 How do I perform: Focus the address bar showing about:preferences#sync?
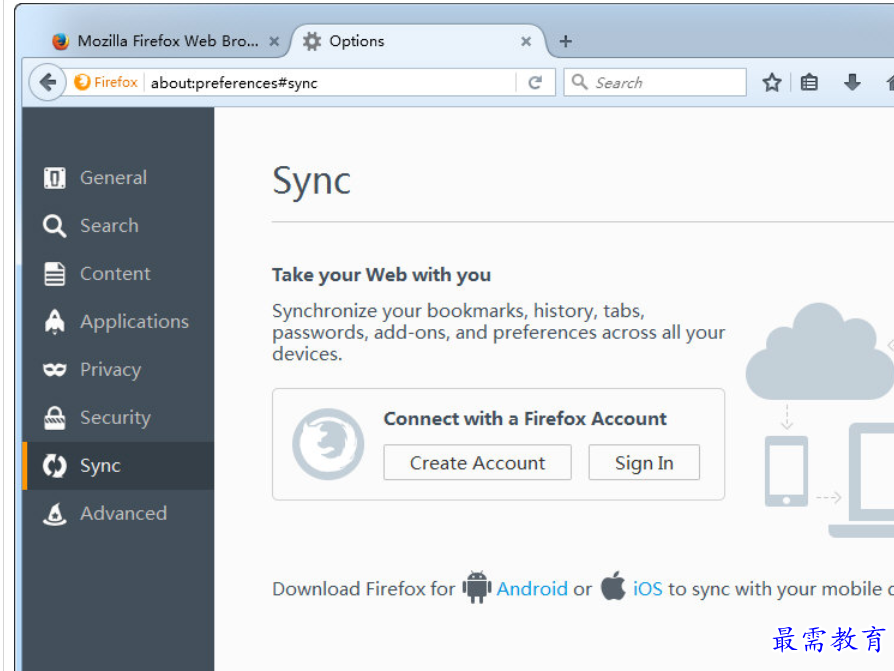[331, 83]
